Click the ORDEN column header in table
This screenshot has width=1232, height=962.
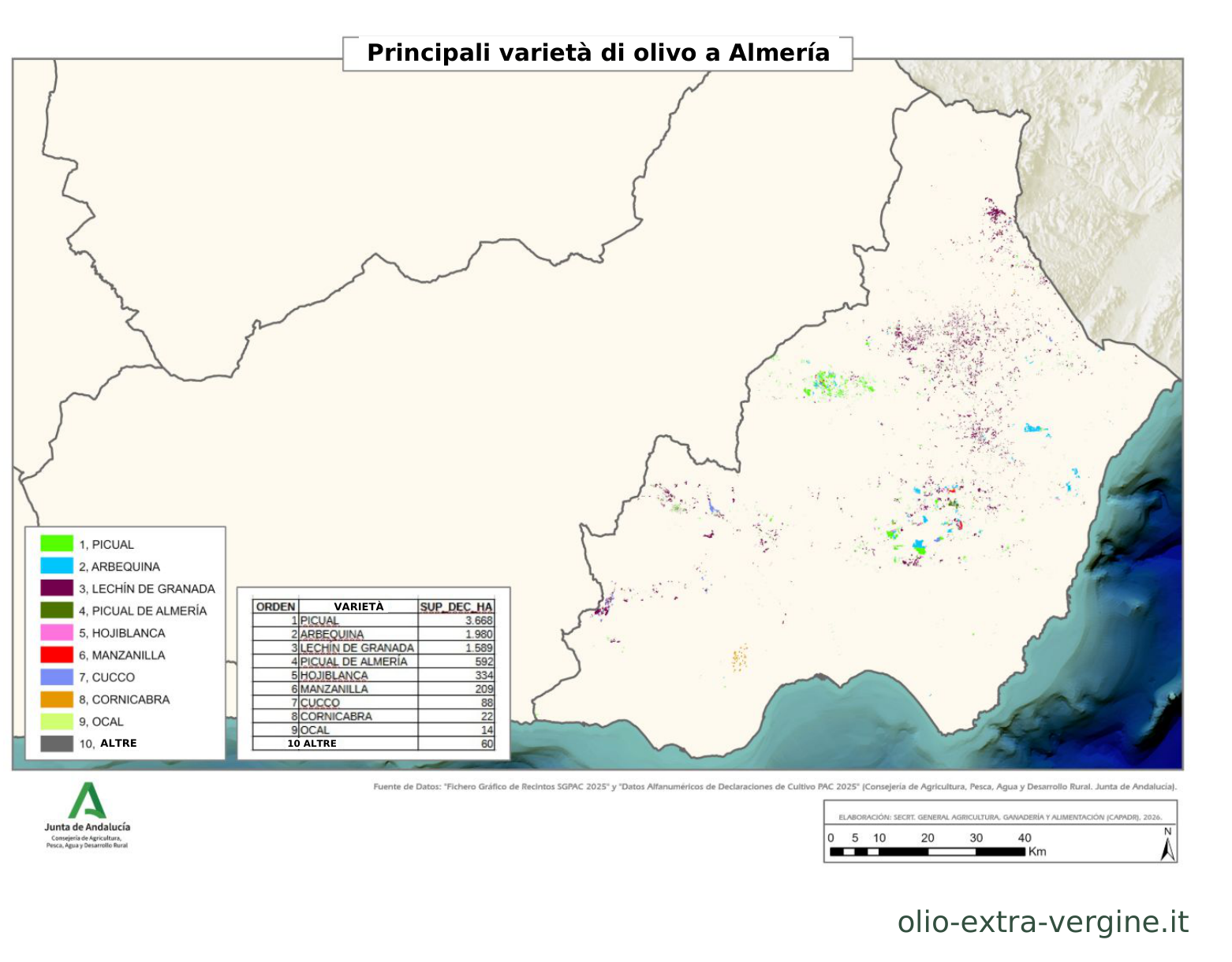coord(276,606)
